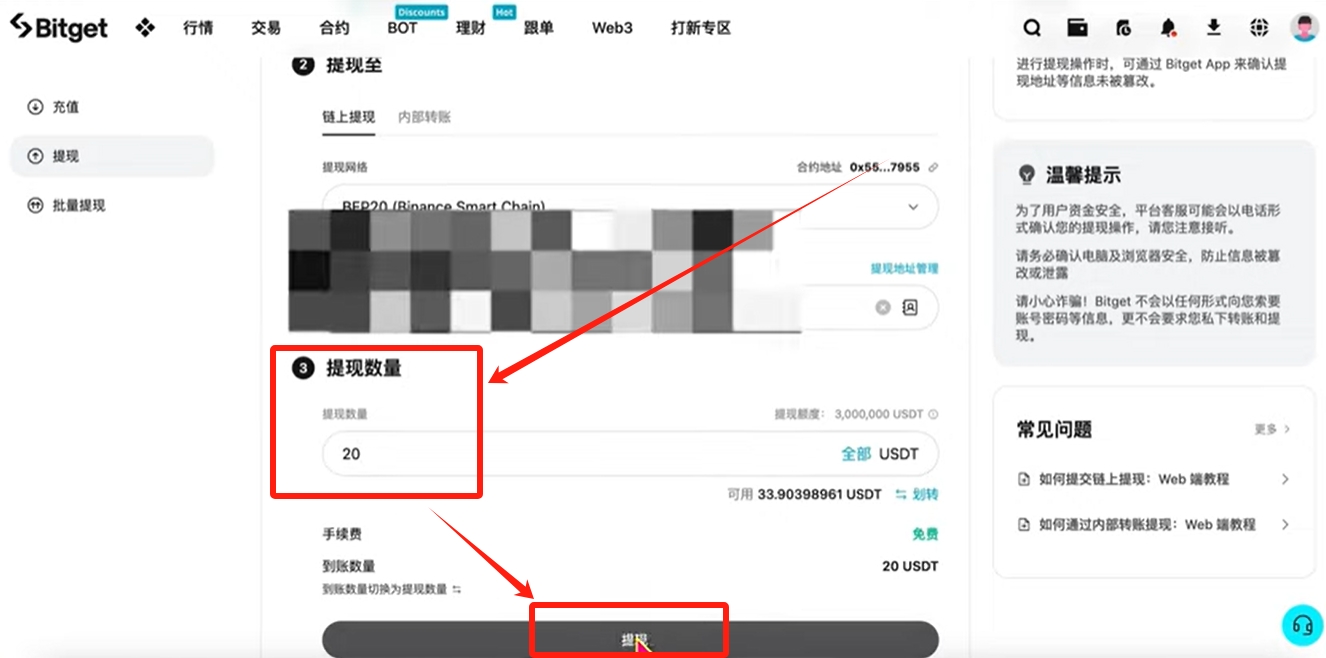Click 全部 to withdraw the full balance
The width and height of the screenshot is (1326, 658).
[856, 454]
